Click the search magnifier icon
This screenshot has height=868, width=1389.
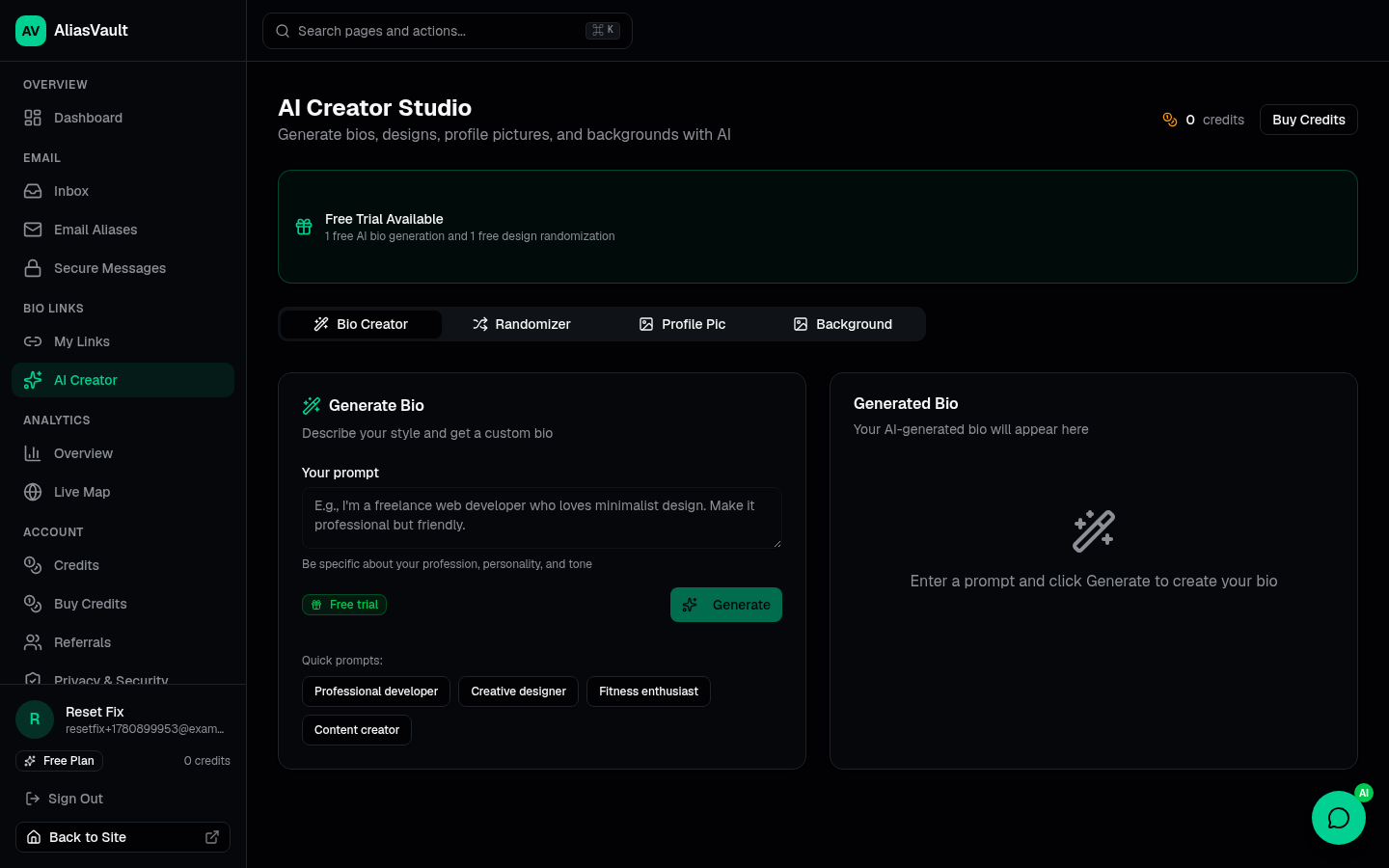point(283,31)
